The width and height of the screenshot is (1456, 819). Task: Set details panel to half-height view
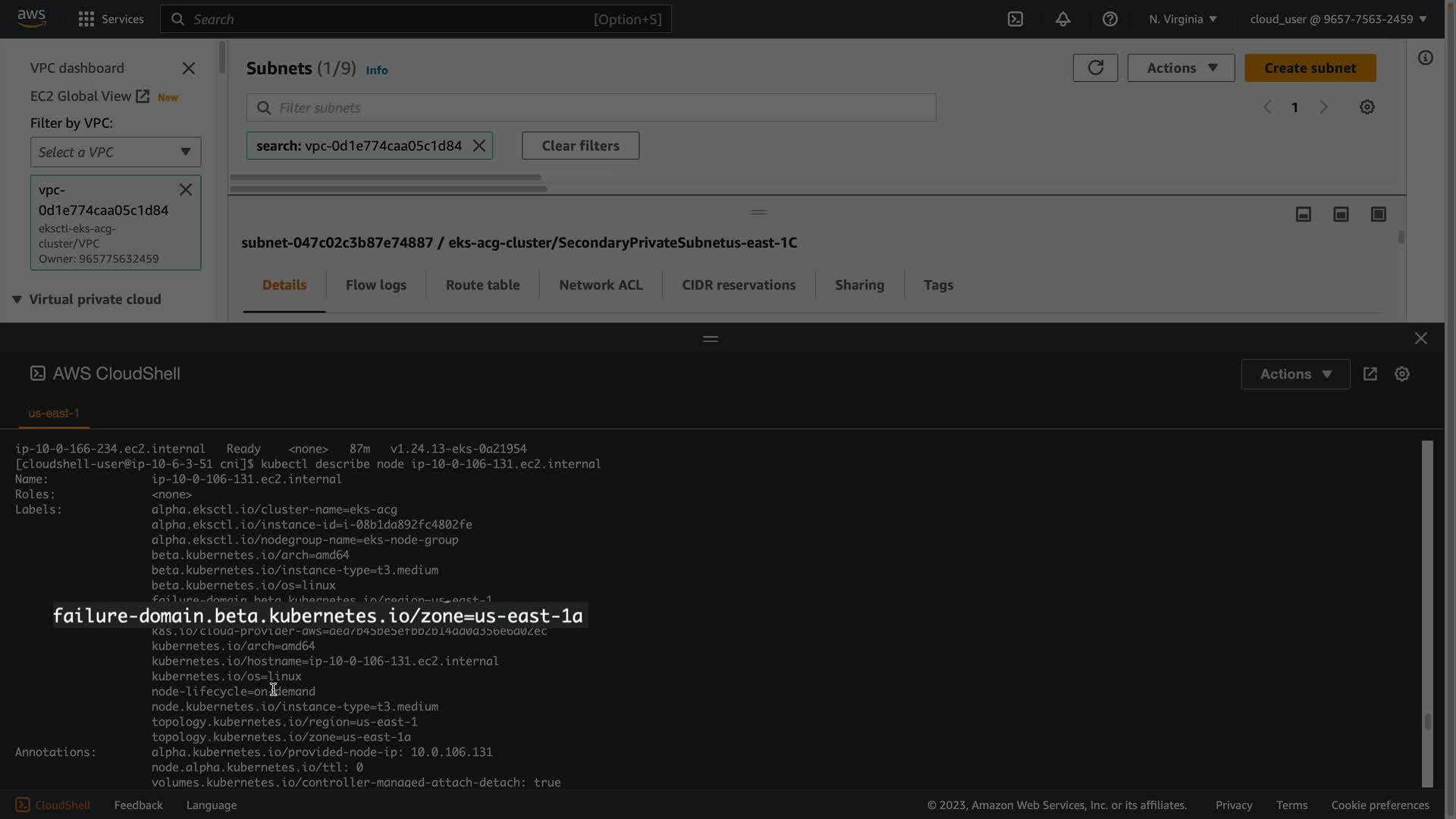pos(1340,215)
